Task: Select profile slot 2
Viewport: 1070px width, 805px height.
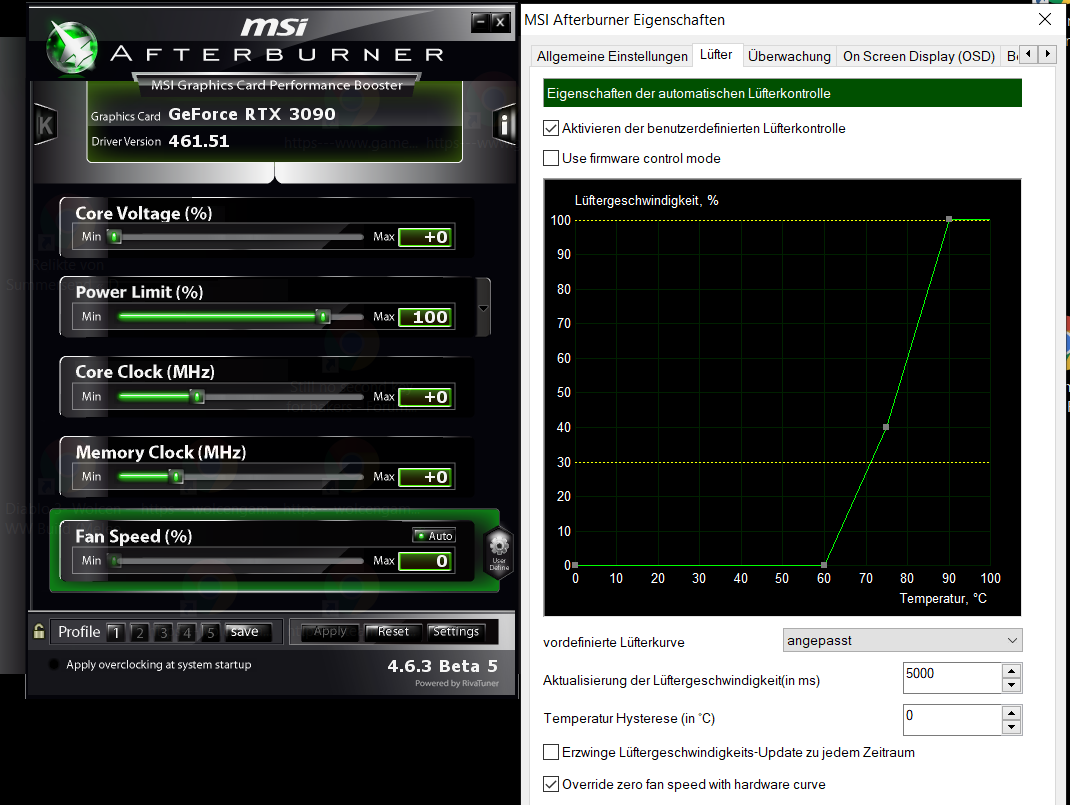Action: click(139, 632)
